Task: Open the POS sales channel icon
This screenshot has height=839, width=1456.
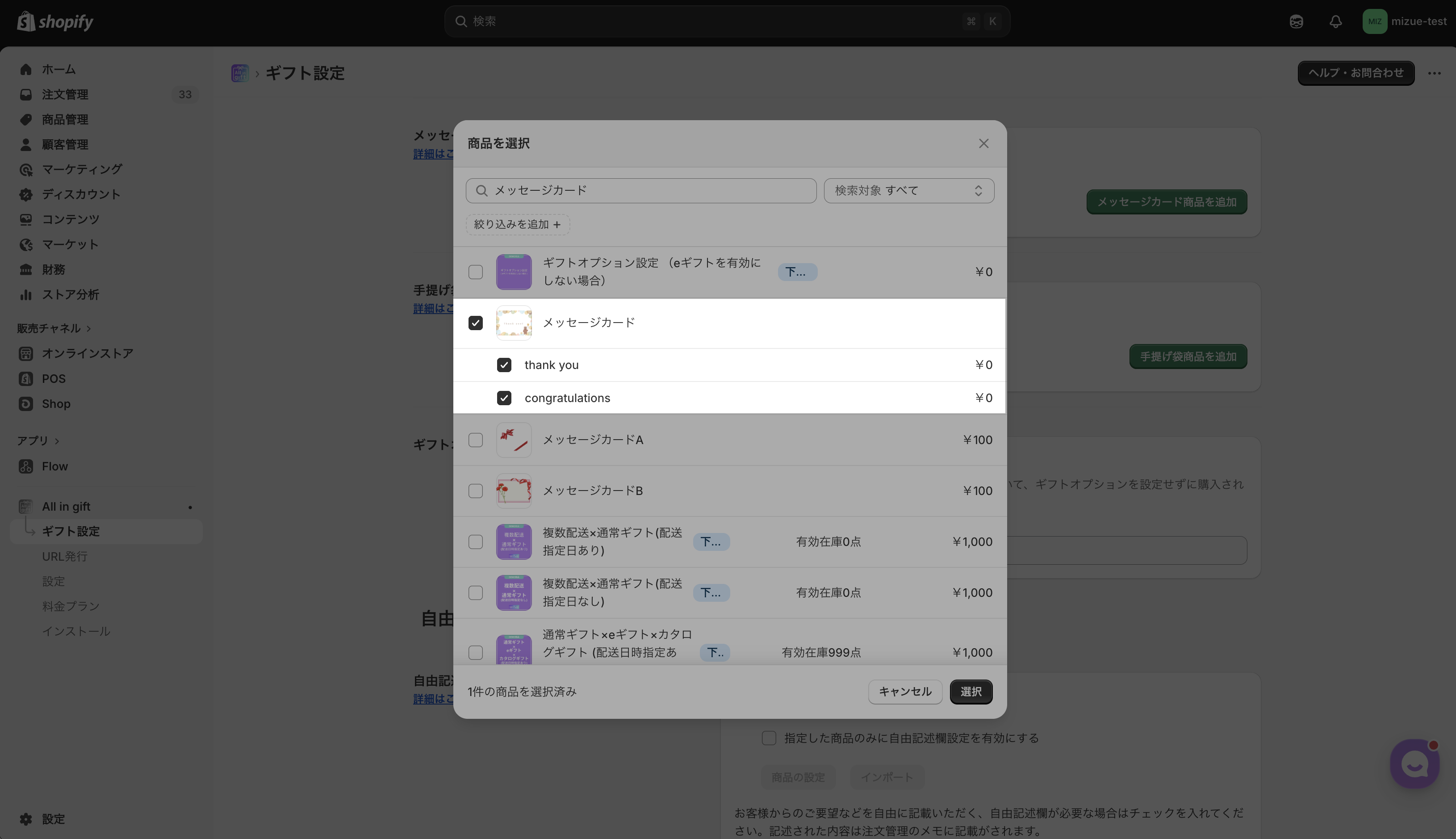Action: point(26,378)
